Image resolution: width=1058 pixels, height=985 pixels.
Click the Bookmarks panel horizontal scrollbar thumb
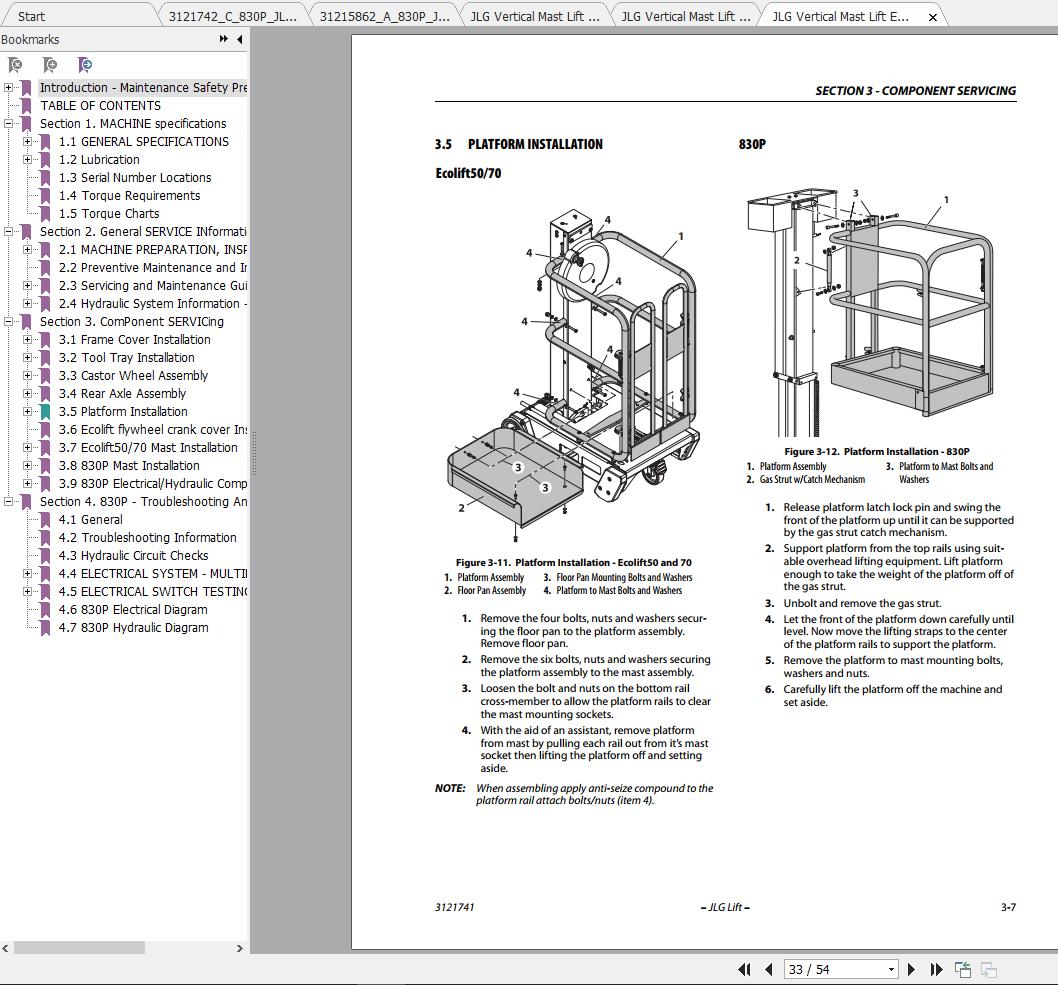coord(80,948)
